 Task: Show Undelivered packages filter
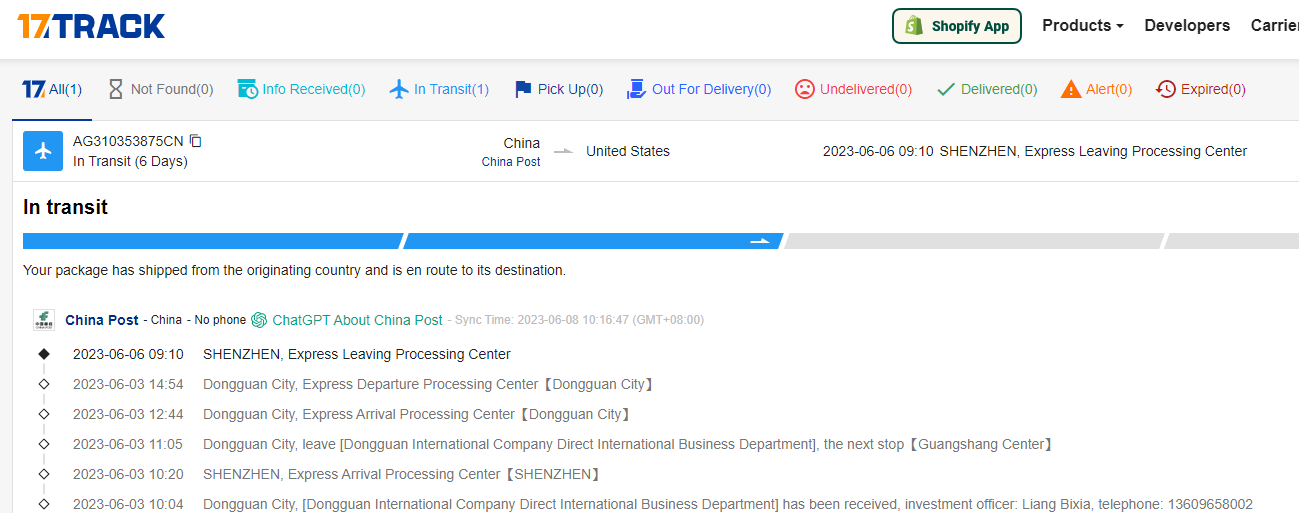pyautogui.click(x=853, y=89)
